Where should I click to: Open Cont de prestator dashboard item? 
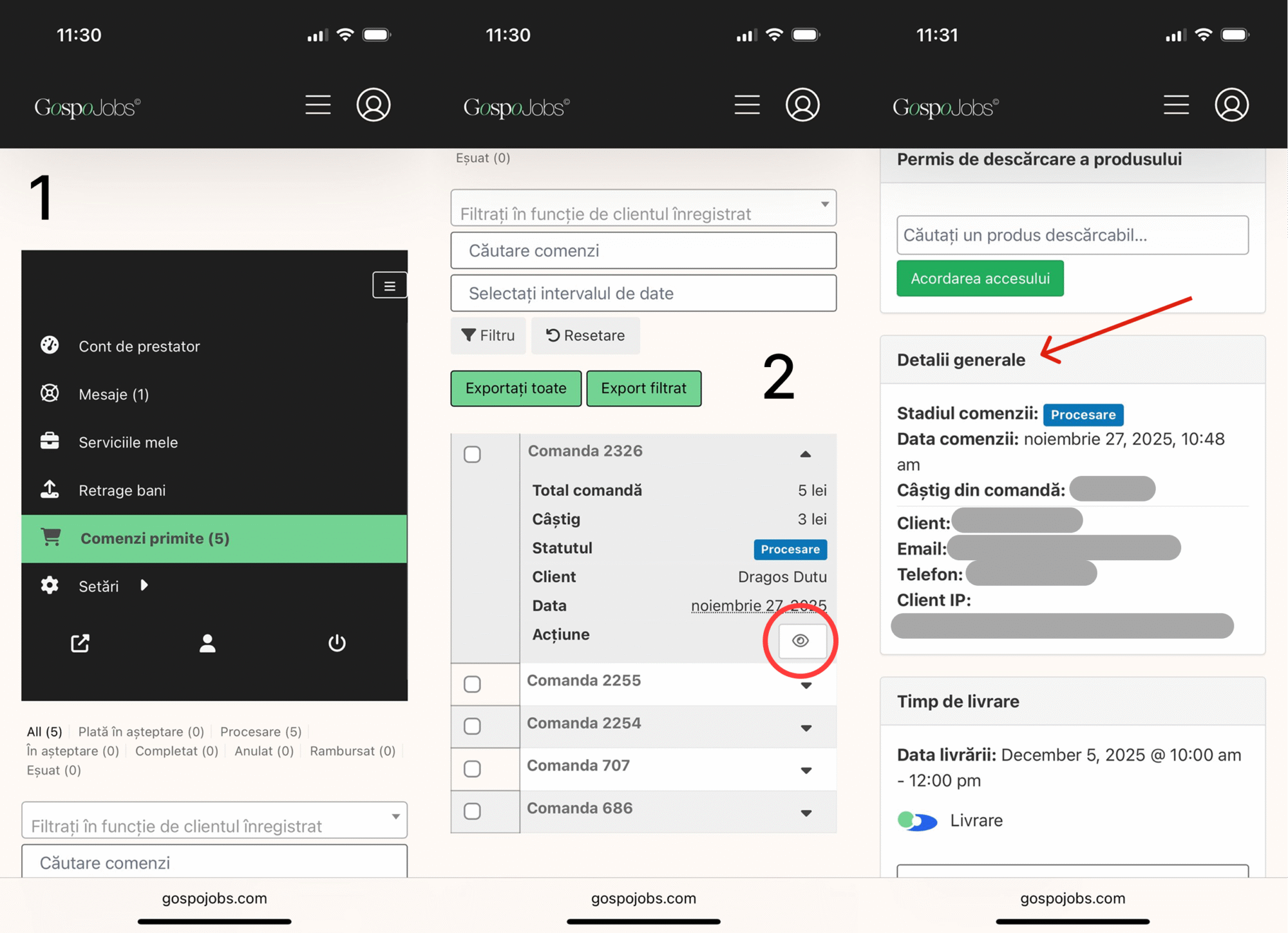coord(139,346)
